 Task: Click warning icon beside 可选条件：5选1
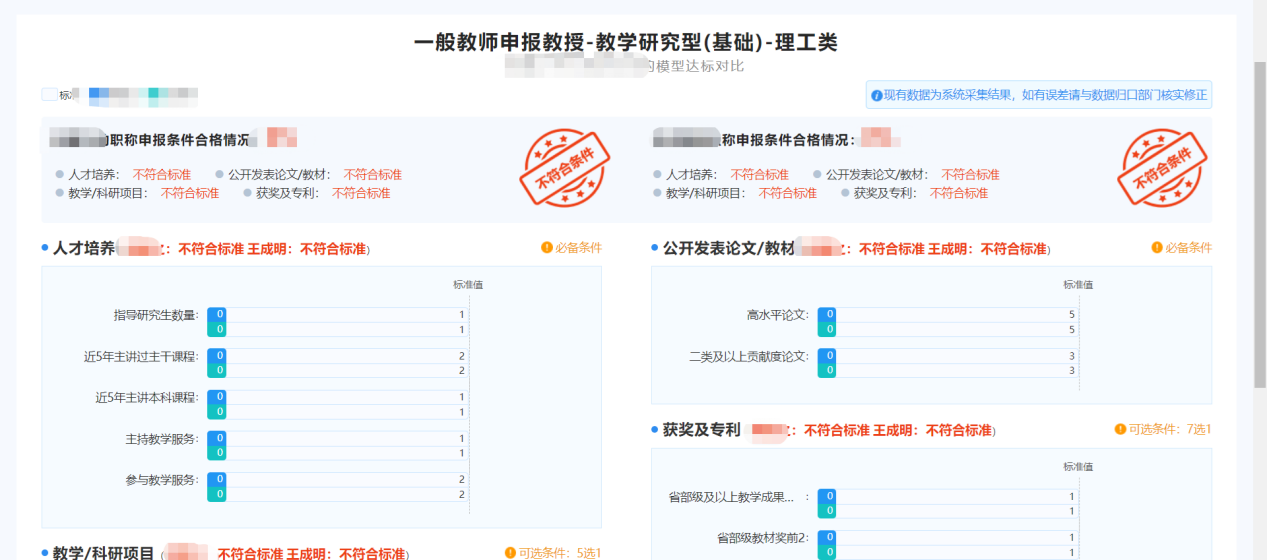point(510,553)
